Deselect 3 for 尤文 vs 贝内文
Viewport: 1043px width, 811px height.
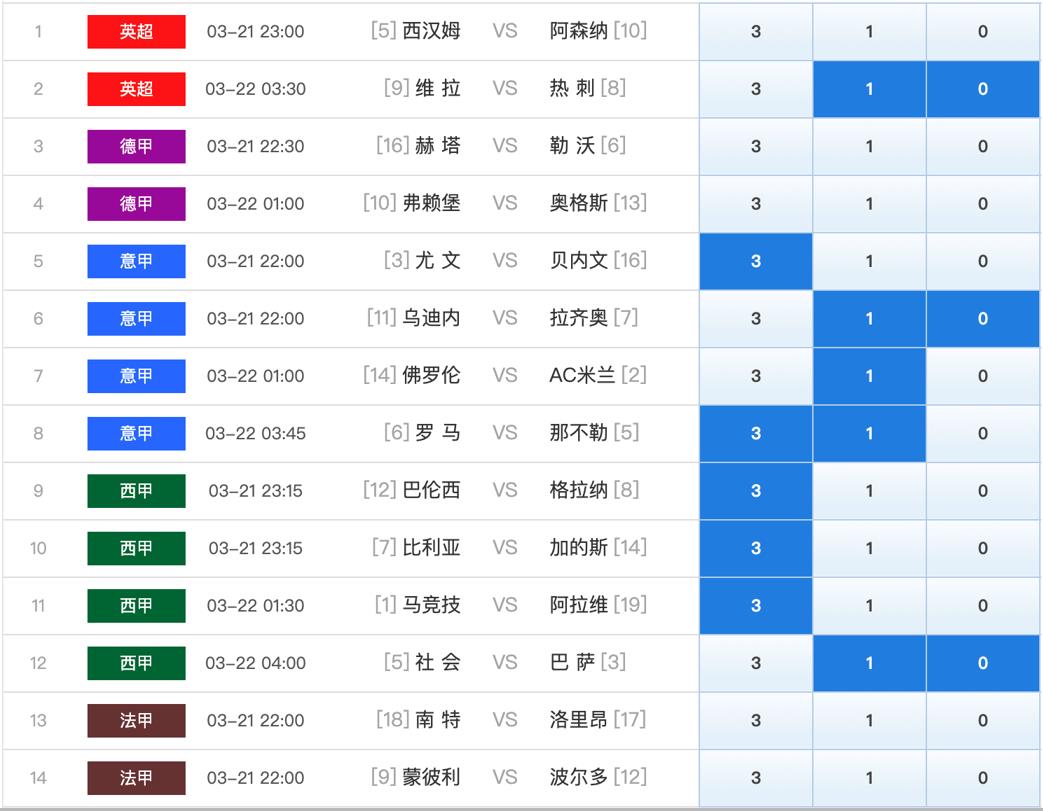[756, 261]
